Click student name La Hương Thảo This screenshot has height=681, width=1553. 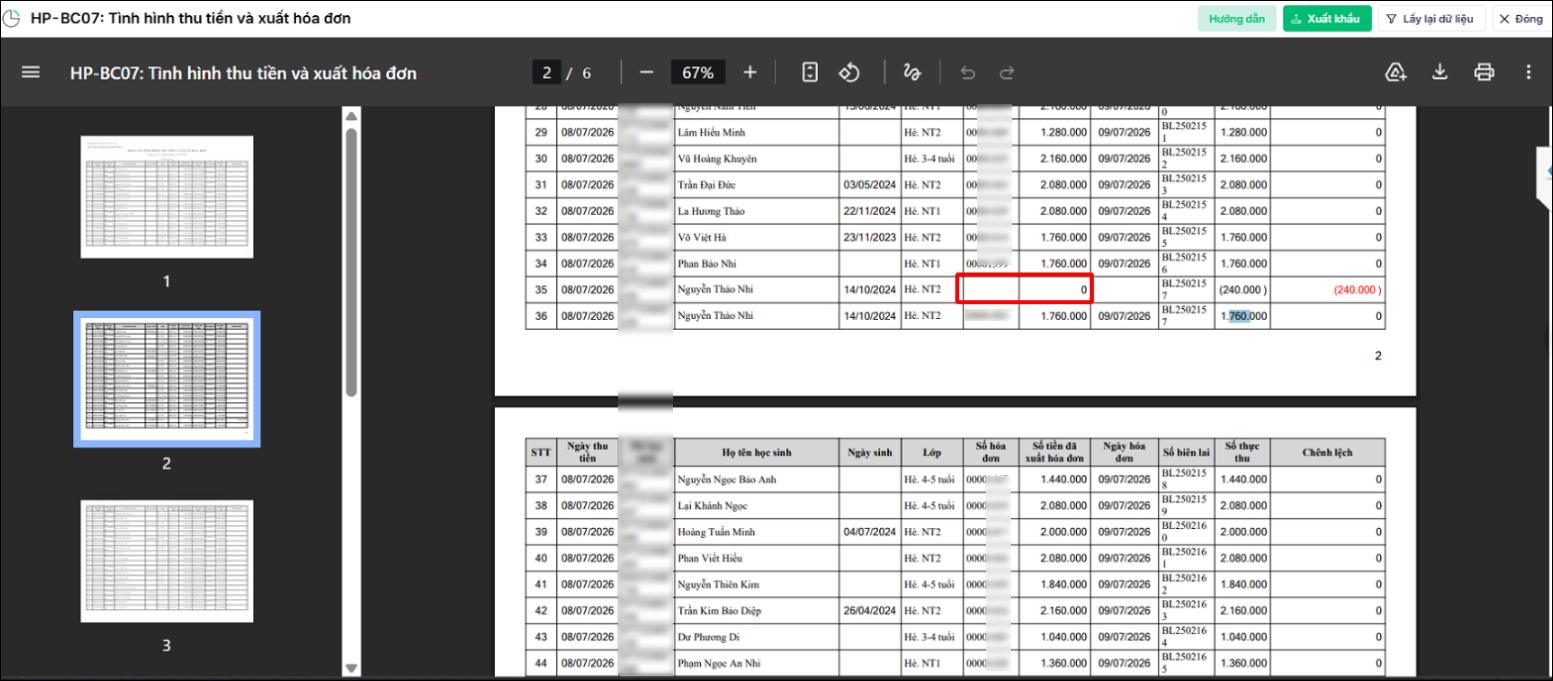711,211
